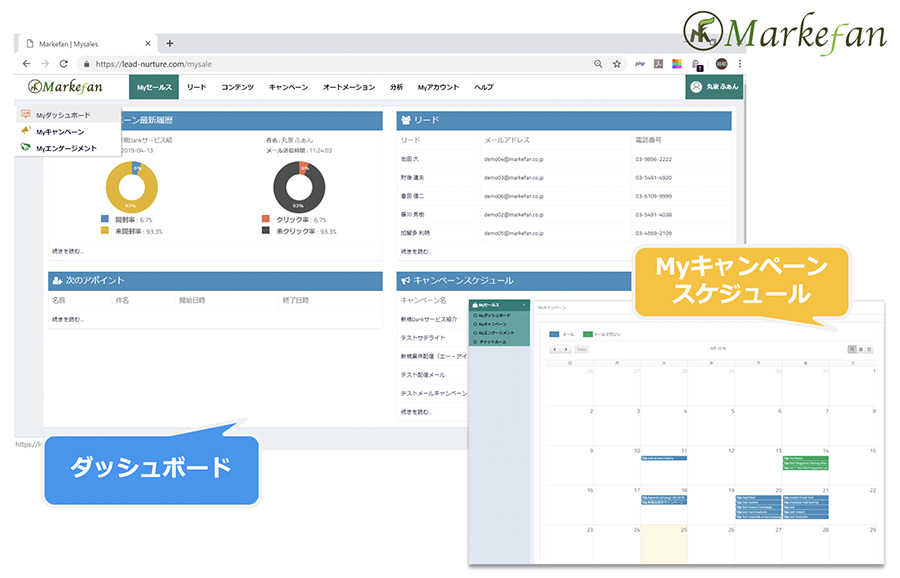Select Myダッシュボード from the dropdown
Screen dimensions: 900x578
pyautogui.click(x=68, y=115)
